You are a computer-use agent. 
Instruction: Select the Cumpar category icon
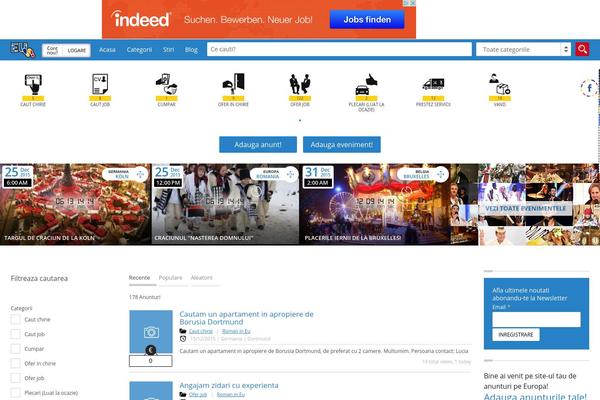point(166,84)
